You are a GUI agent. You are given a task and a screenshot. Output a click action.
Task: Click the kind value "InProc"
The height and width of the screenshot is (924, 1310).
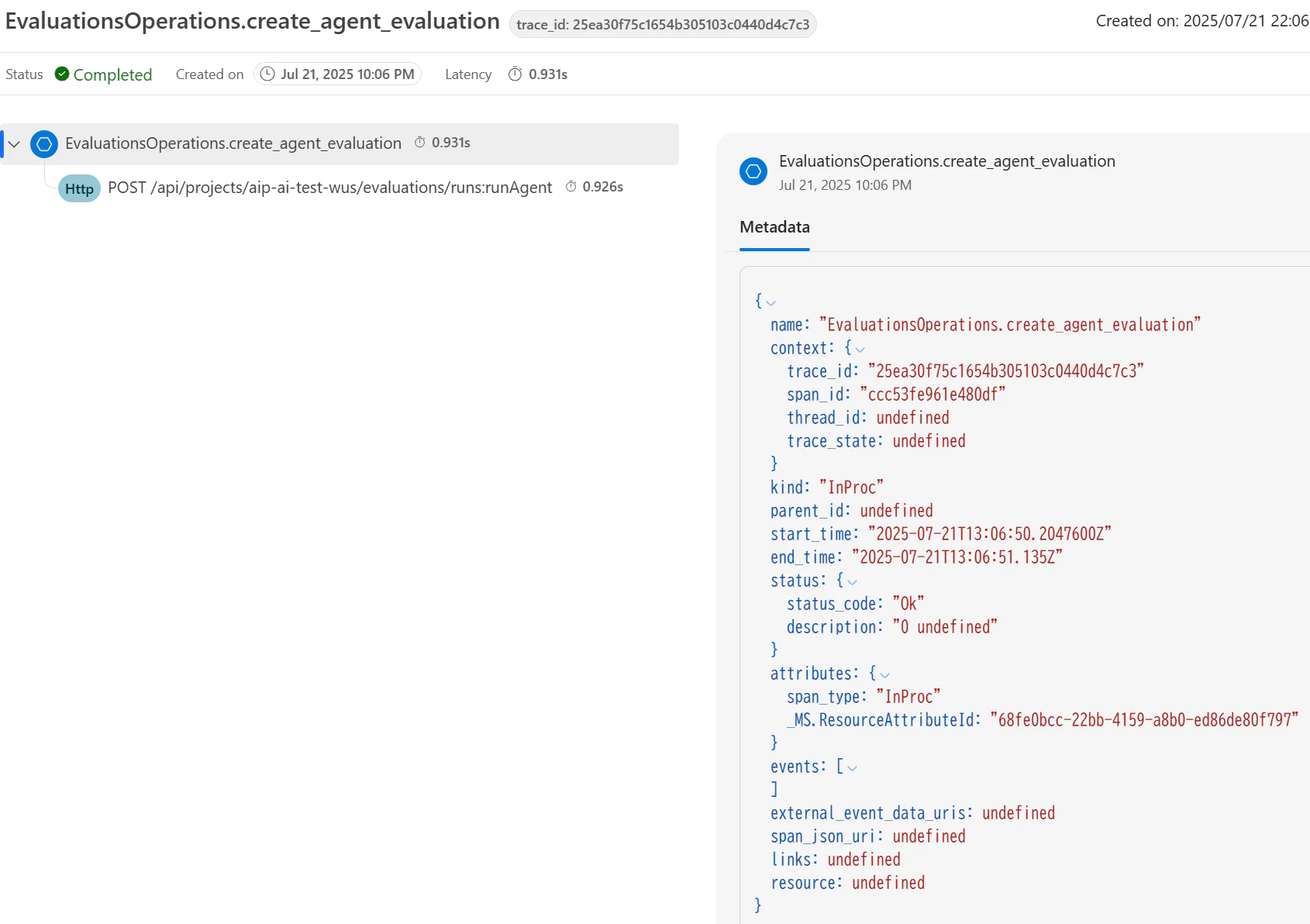851,488
